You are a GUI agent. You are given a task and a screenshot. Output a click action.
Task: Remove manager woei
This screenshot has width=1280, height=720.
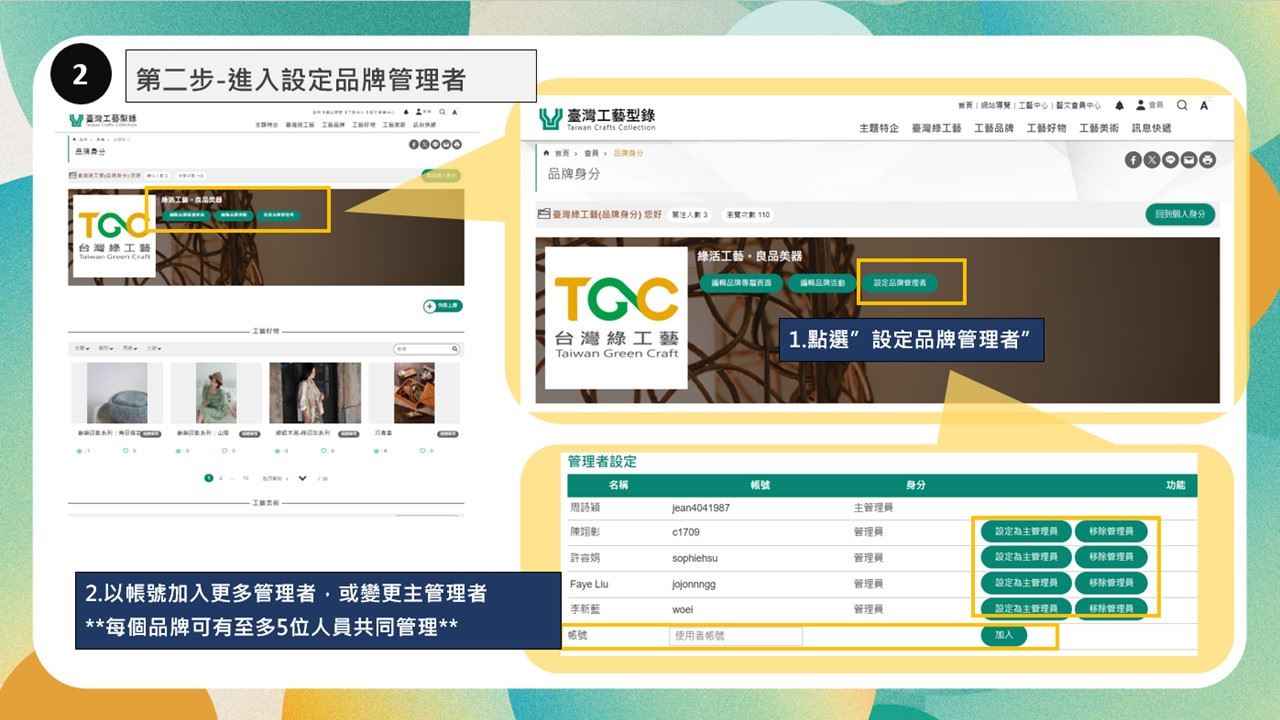[1111, 608]
